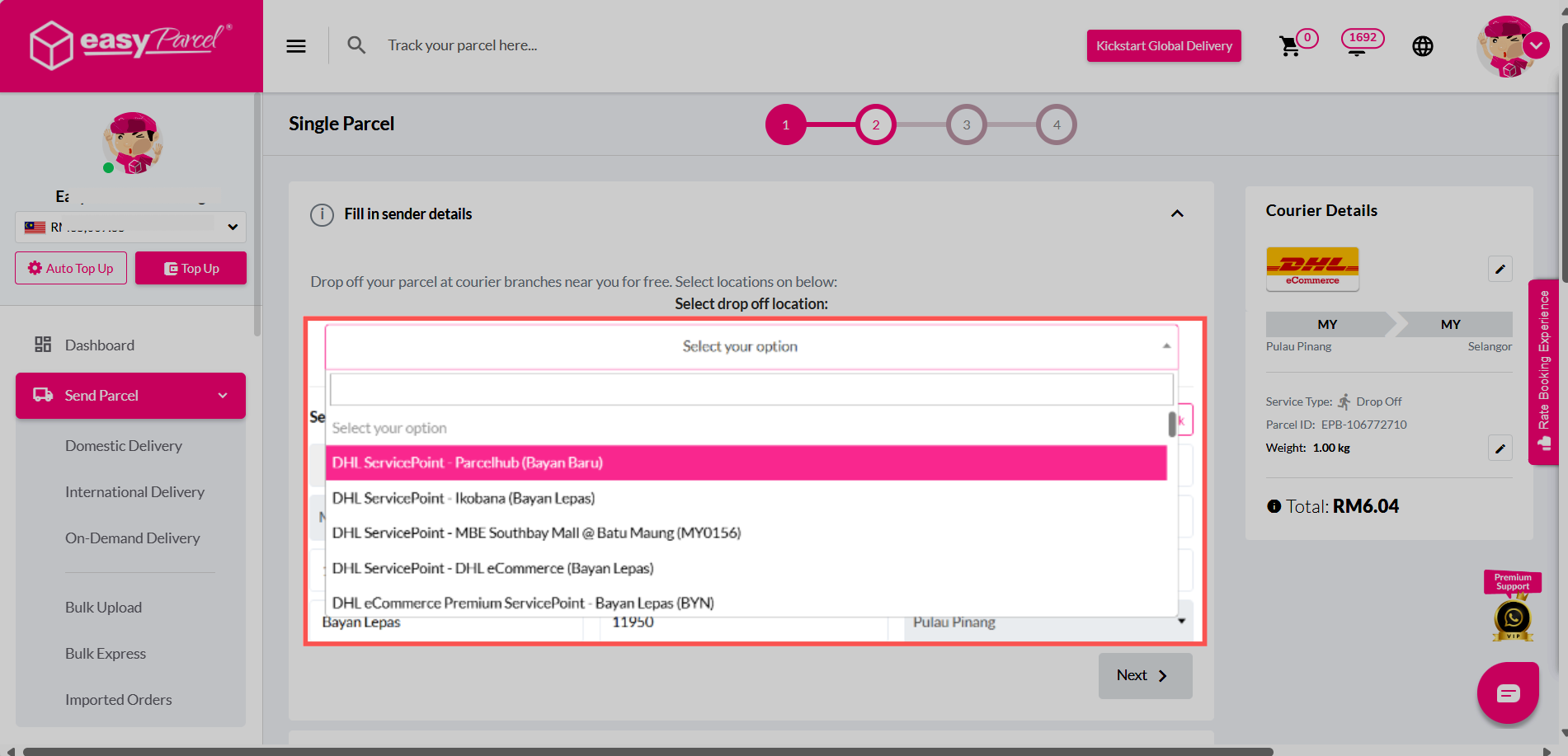Open the currency balance dropdown

[130, 227]
